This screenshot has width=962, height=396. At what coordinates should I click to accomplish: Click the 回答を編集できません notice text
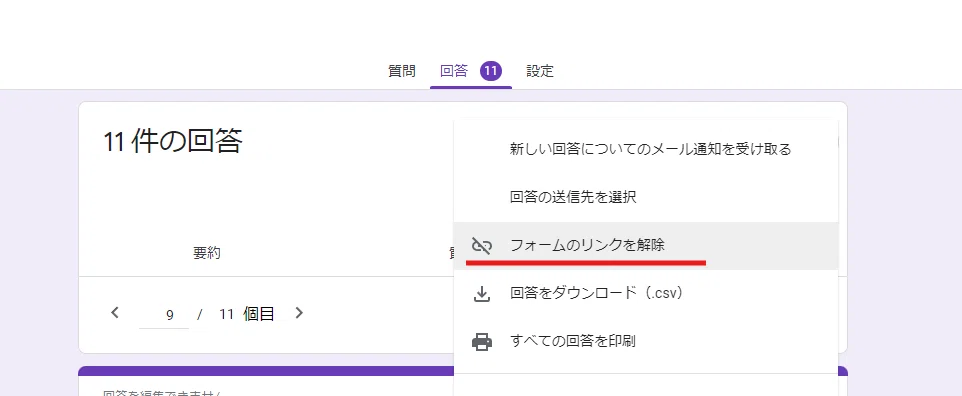(161, 393)
